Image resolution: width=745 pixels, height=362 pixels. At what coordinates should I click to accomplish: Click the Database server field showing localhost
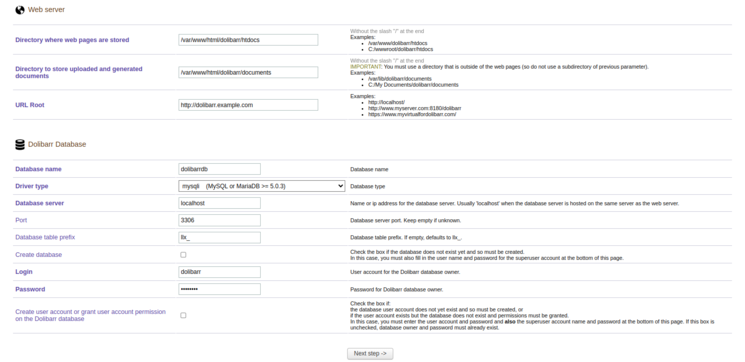point(220,203)
